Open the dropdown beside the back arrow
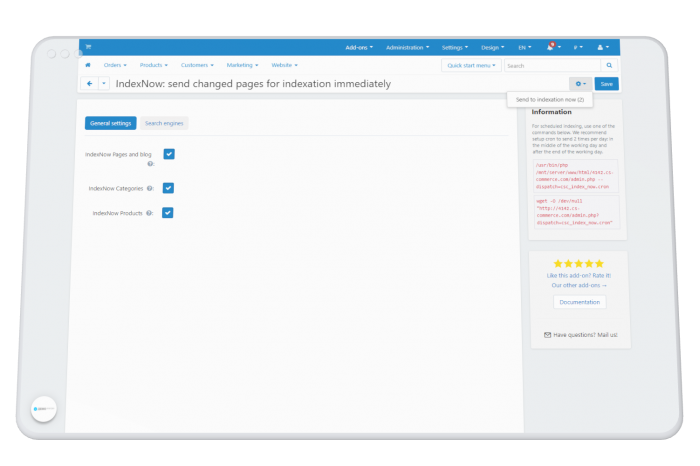Image resolution: width=700 pixels, height=466 pixels. point(104,83)
